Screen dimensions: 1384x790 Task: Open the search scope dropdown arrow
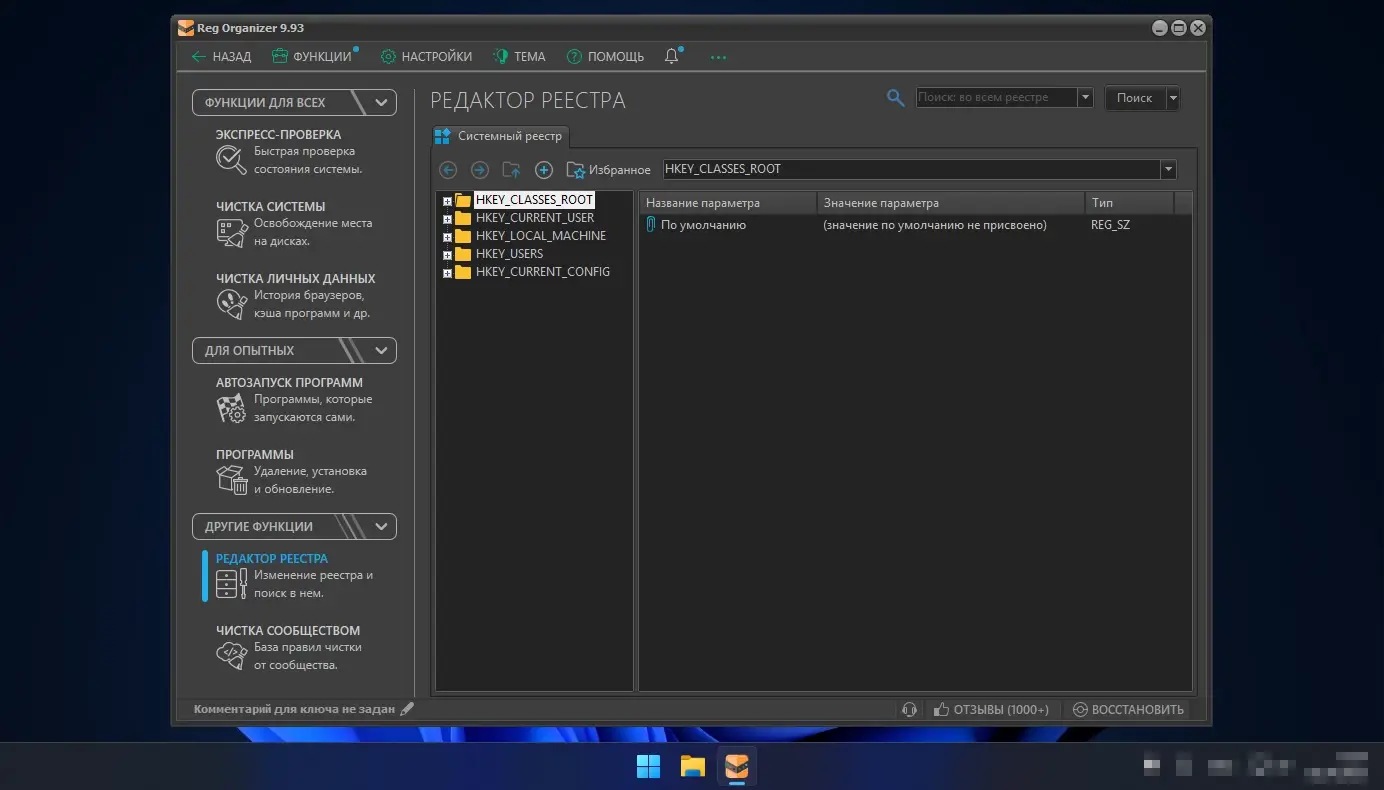coord(1085,98)
